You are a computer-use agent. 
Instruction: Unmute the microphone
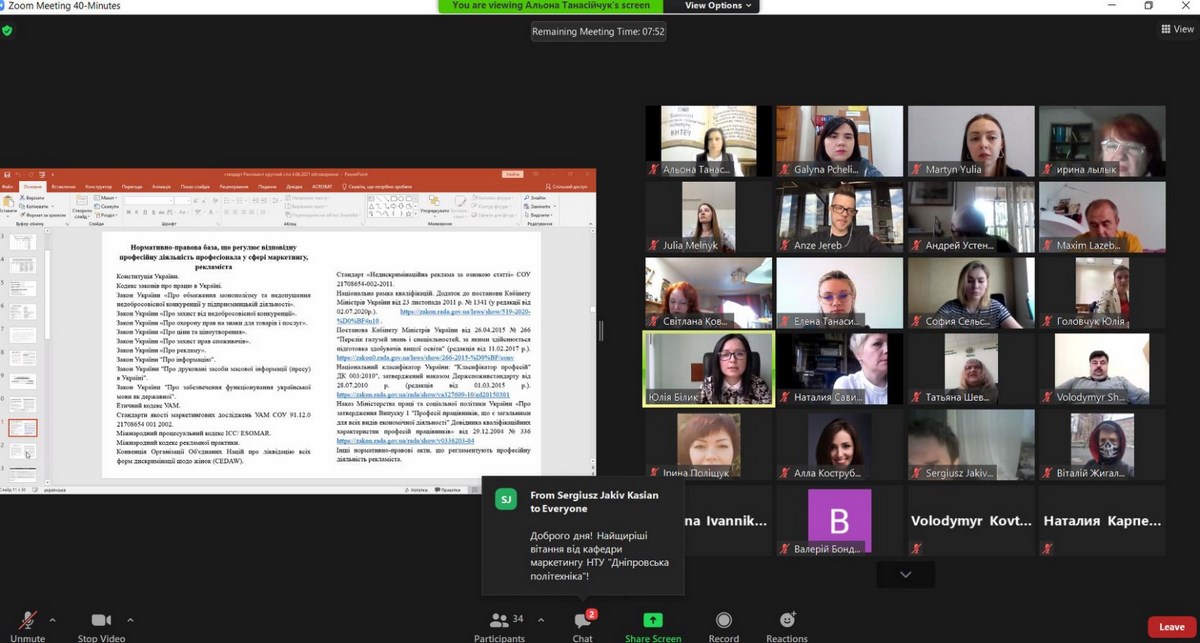pyautogui.click(x=27, y=625)
